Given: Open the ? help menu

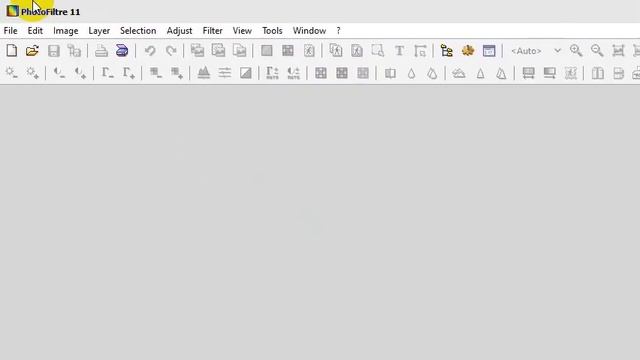Looking at the screenshot, I should [x=338, y=31].
